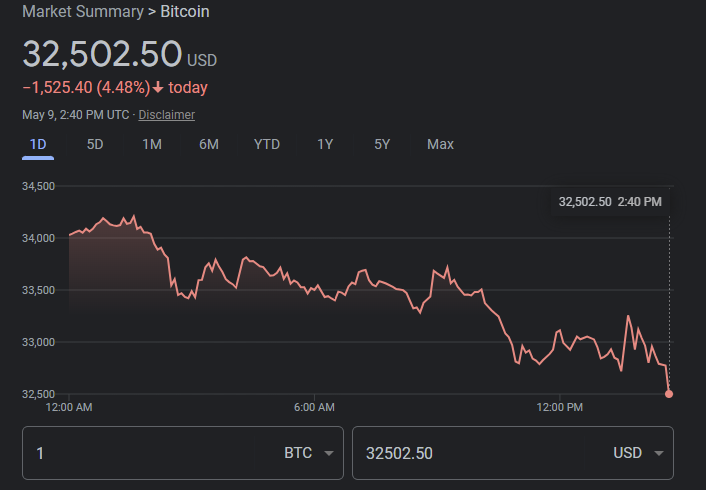This screenshot has height=490, width=706.
Task: Click the USD label beside the headline price
Action: click(x=202, y=60)
